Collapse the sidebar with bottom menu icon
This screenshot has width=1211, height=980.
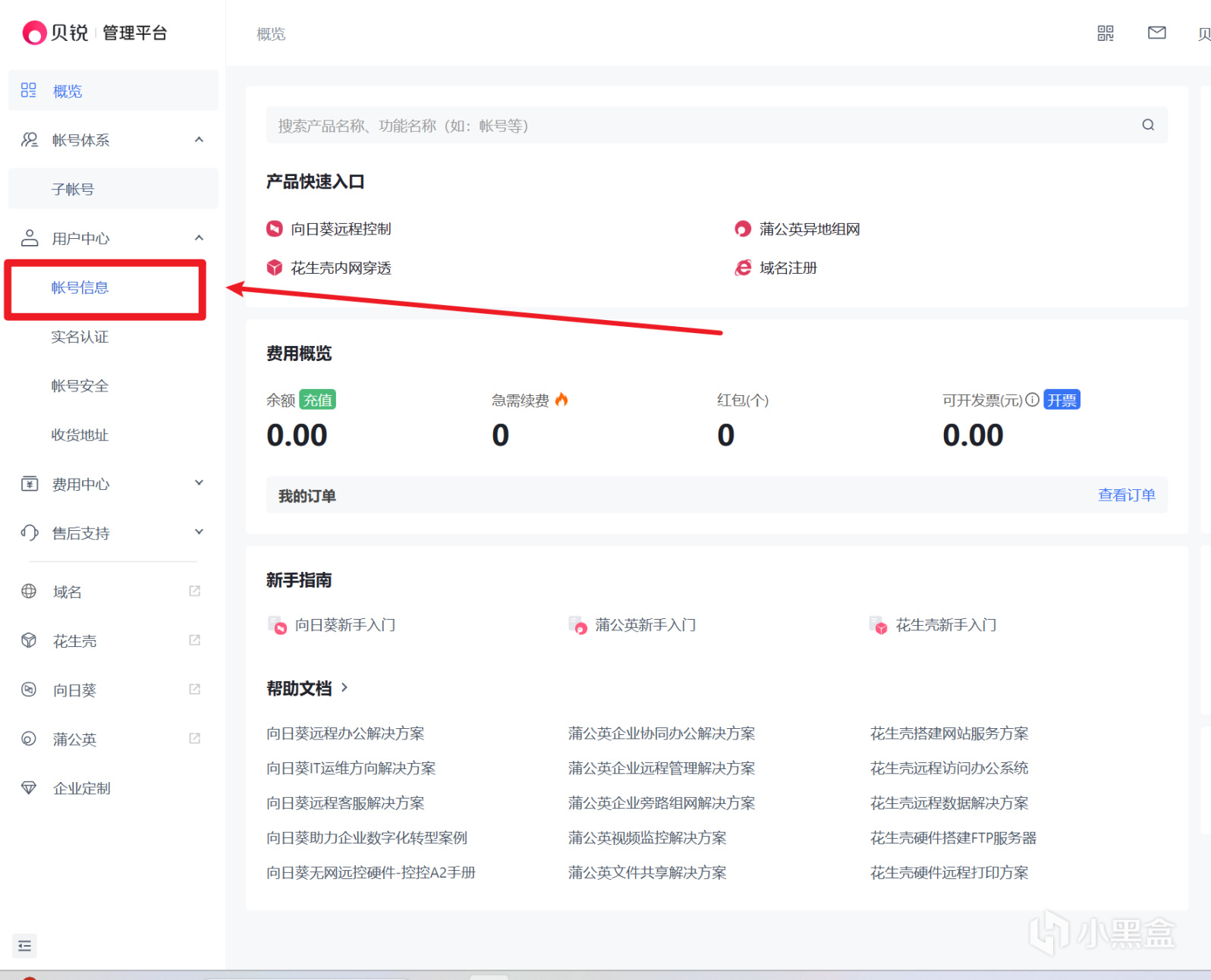tap(24, 946)
